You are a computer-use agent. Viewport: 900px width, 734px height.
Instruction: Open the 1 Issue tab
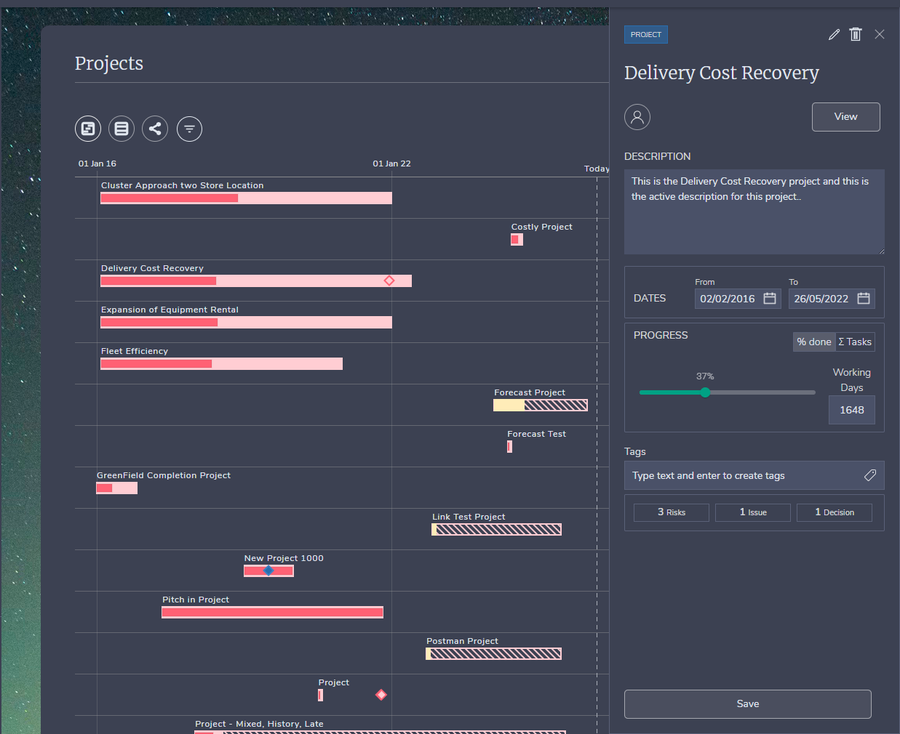(x=753, y=512)
